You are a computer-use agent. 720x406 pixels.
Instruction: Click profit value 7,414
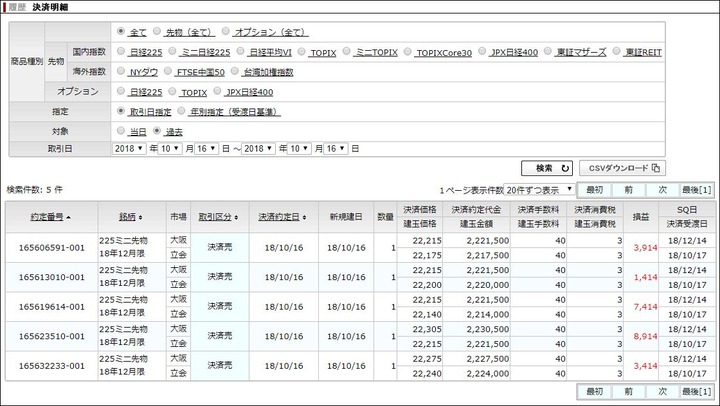pos(646,307)
